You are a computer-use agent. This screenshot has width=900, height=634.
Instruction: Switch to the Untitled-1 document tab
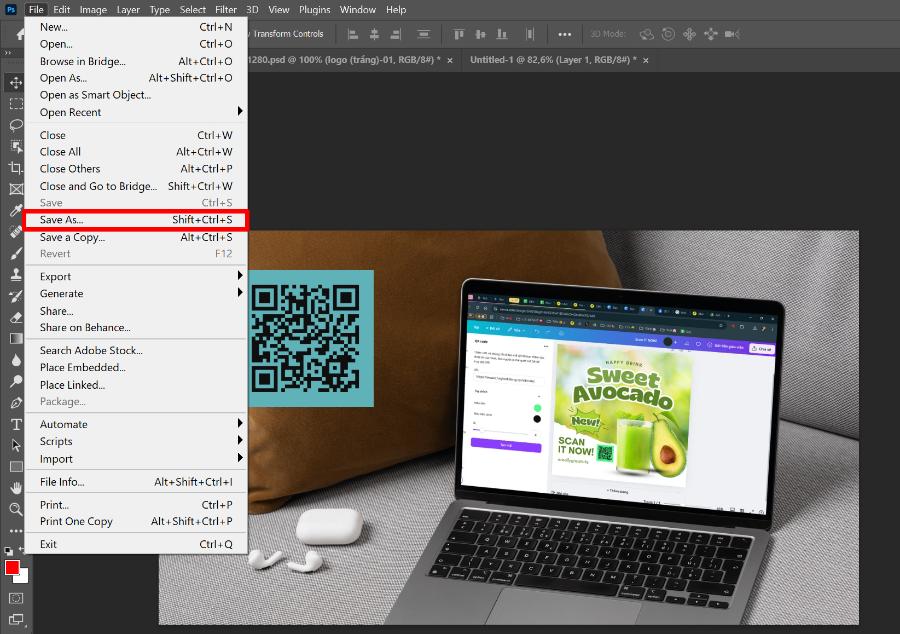click(553, 60)
